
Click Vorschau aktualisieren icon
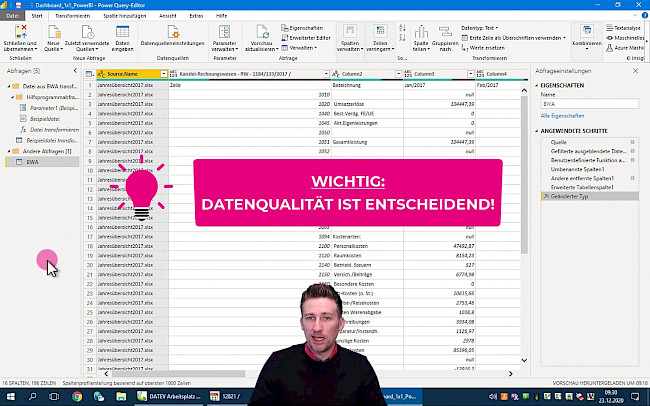tap(262, 32)
